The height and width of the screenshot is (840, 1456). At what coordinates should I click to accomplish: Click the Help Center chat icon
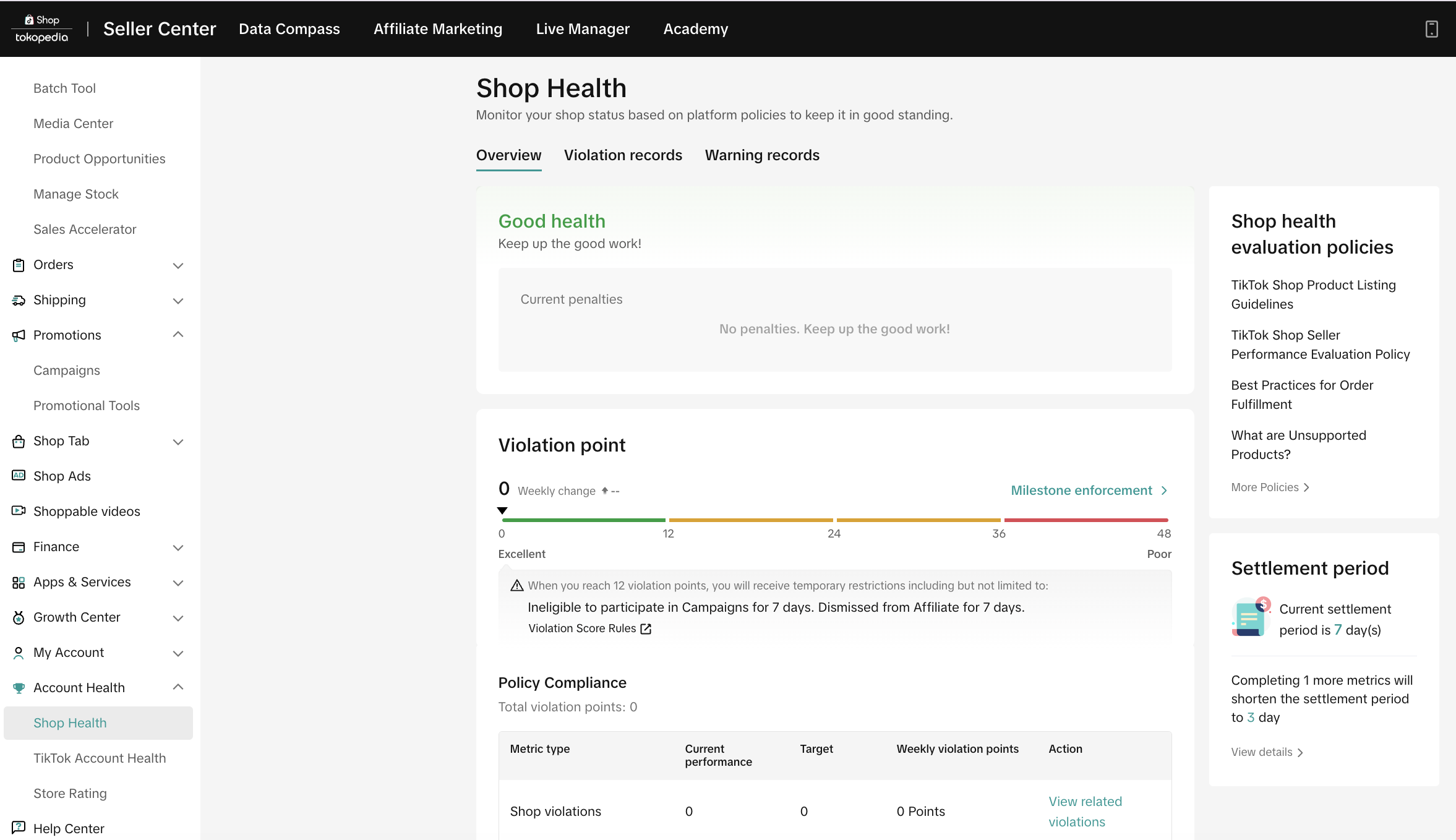19,828
